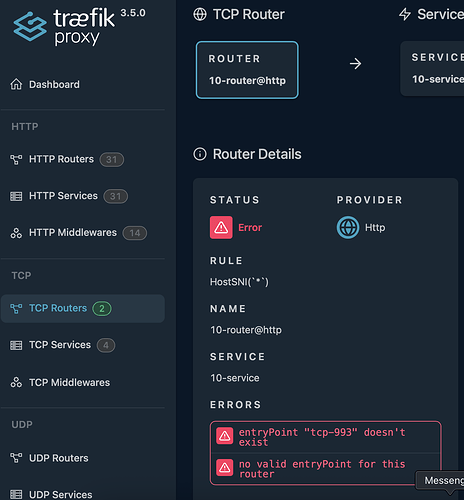464x500 pixels.
Task: Open the 10-service service card
Action: tap(432, 69)
